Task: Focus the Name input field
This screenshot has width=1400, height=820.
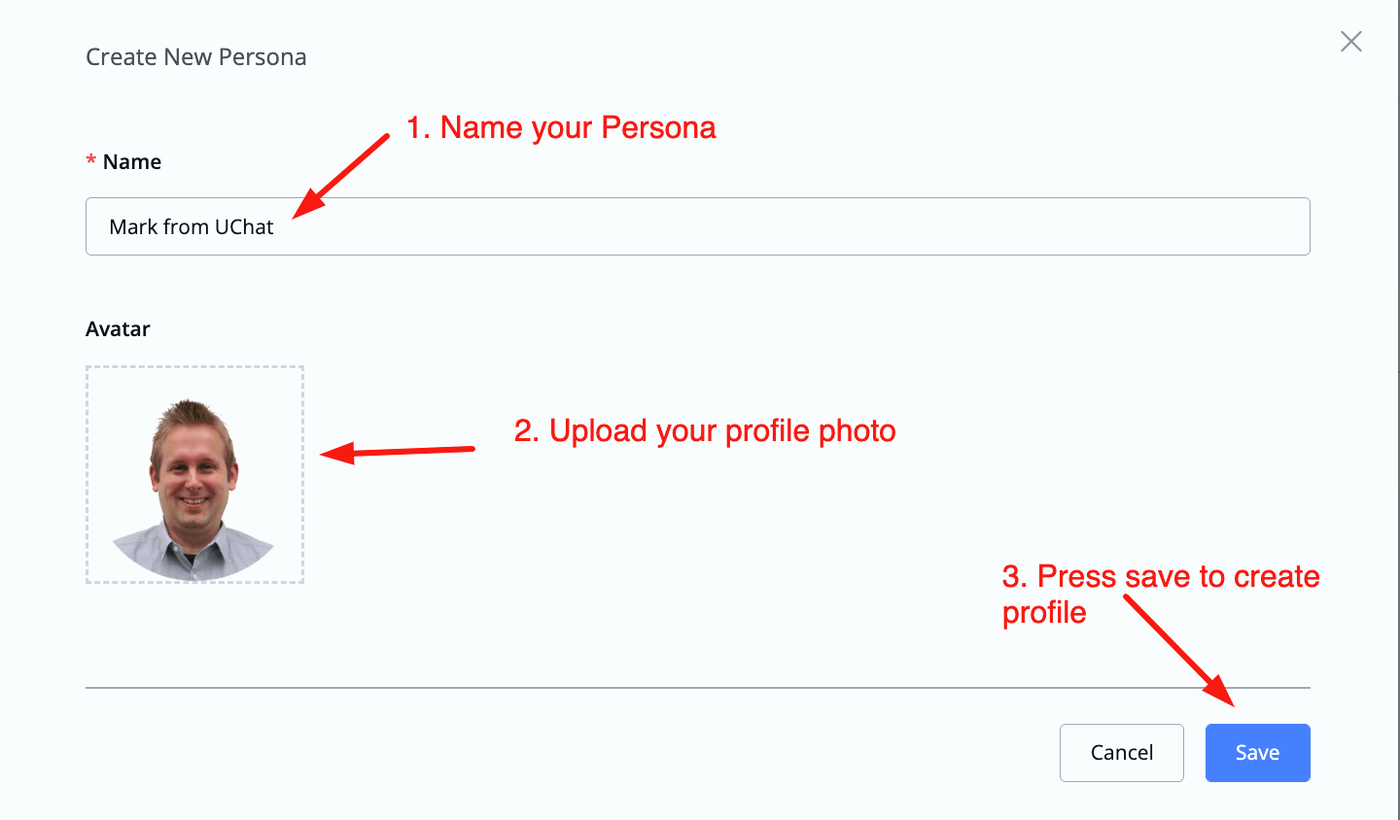Action: pos(697,227)
